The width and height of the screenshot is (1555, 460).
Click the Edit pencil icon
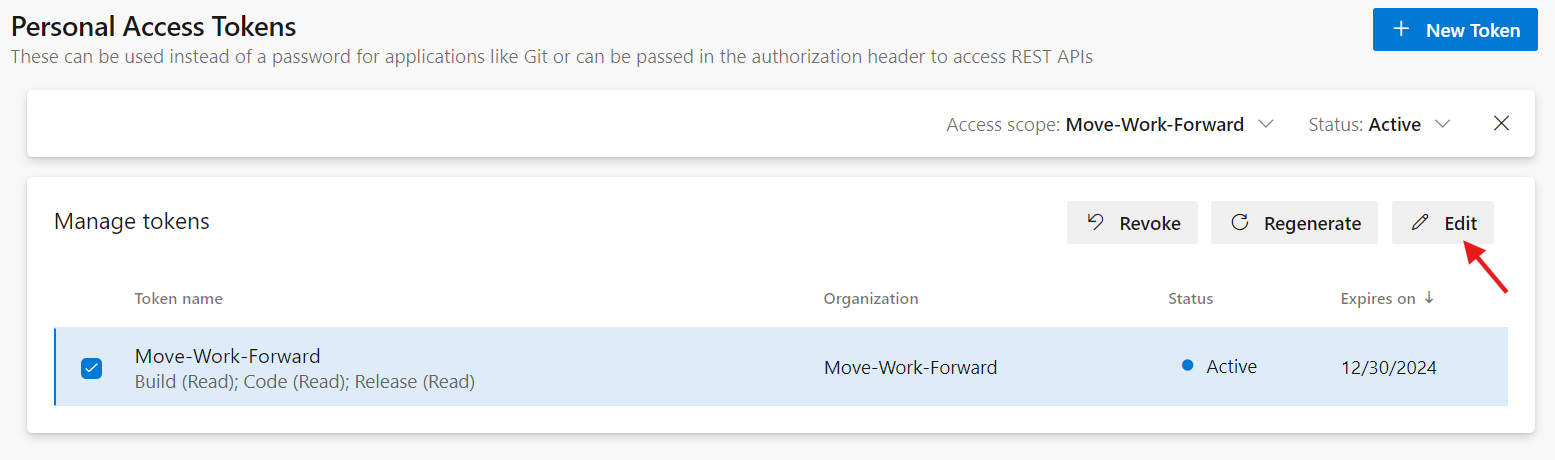point(1420,223)
